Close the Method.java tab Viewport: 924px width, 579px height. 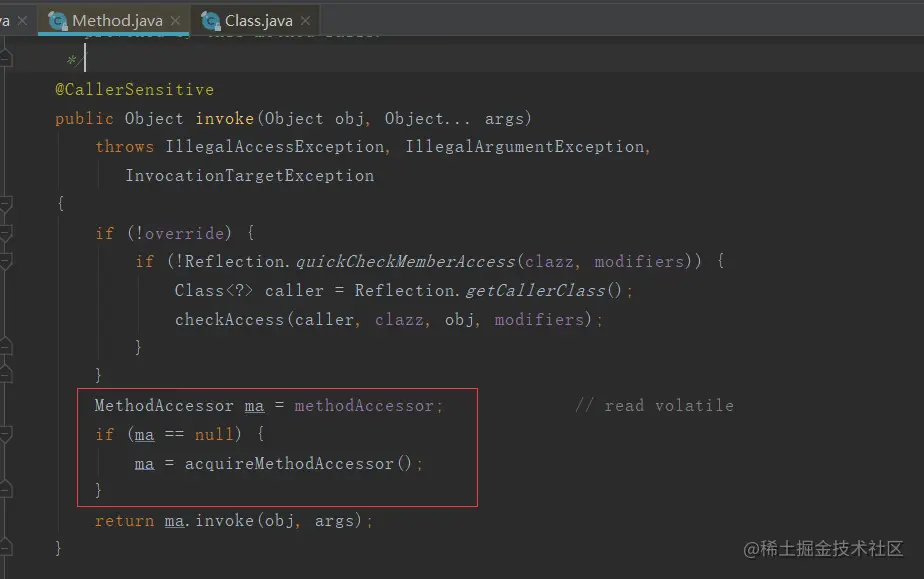pos(175,21)
